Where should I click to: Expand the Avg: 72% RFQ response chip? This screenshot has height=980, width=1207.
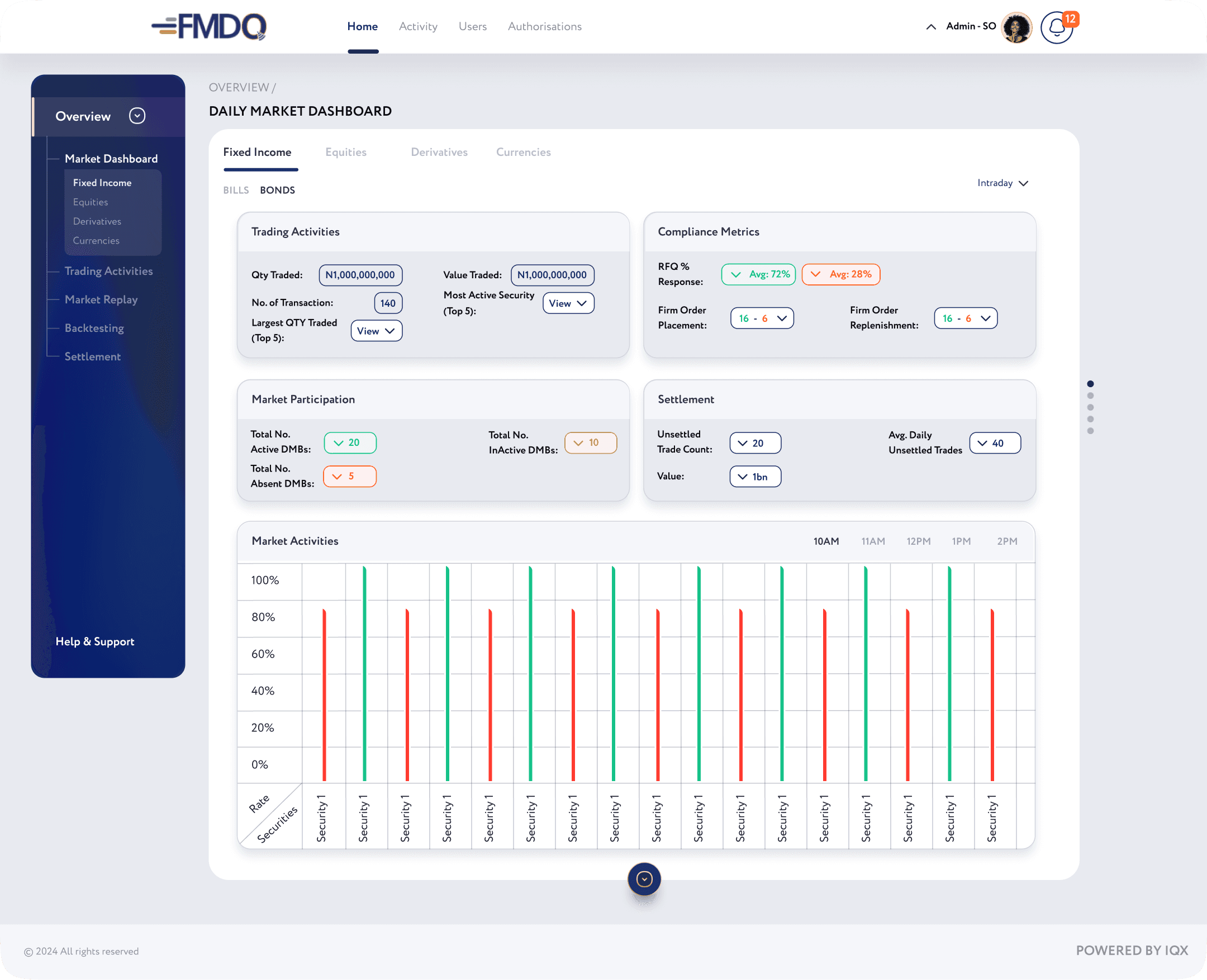coord(758,274)
